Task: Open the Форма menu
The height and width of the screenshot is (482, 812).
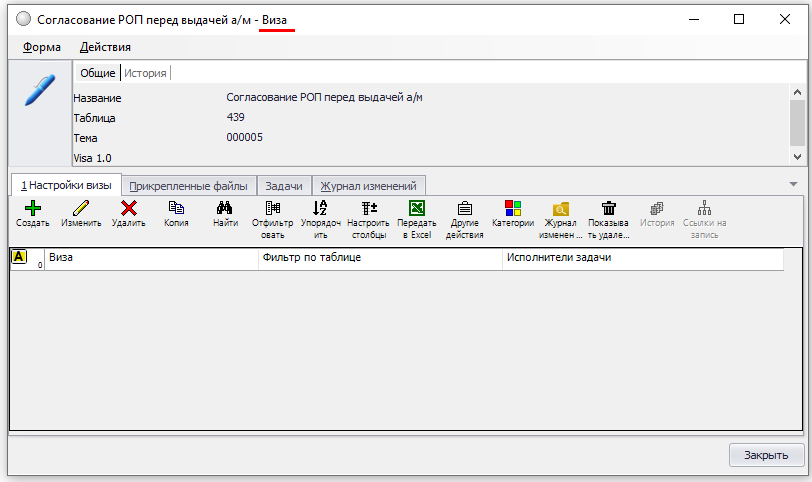Action: [x=41, y=47]
